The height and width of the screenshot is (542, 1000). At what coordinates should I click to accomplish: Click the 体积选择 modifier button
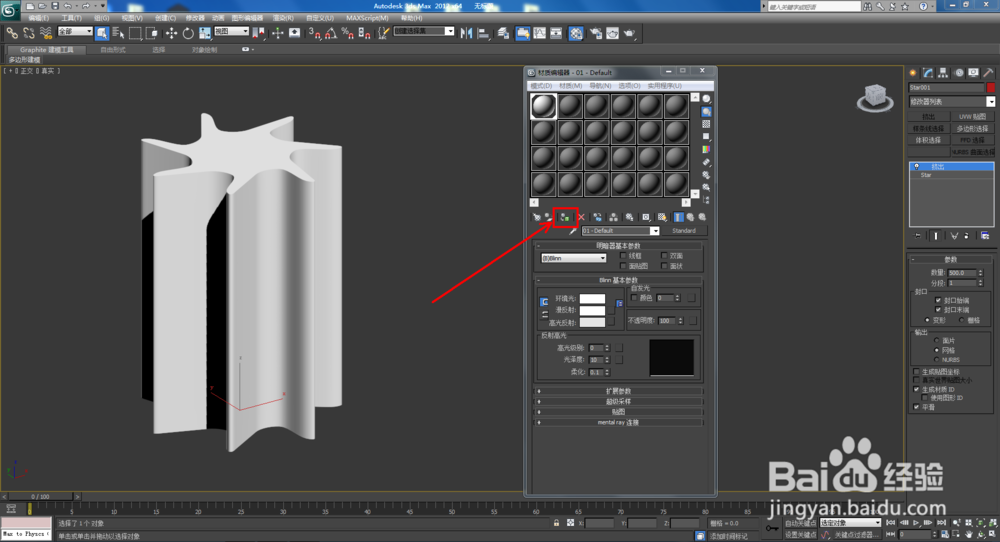(x=929, y=140)
